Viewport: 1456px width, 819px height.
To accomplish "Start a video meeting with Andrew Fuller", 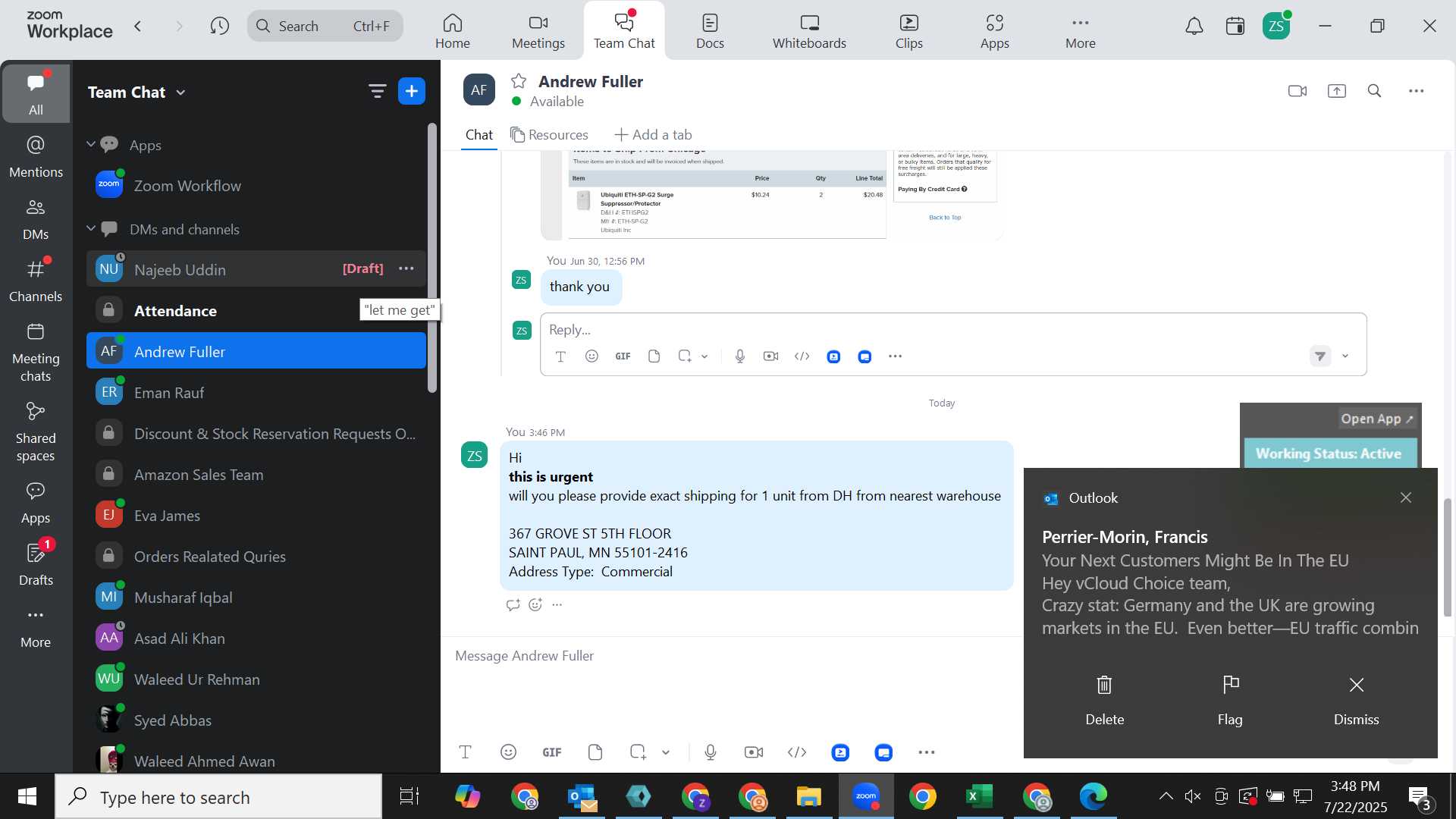I will pyautogui.click(x=1297, y=91).
